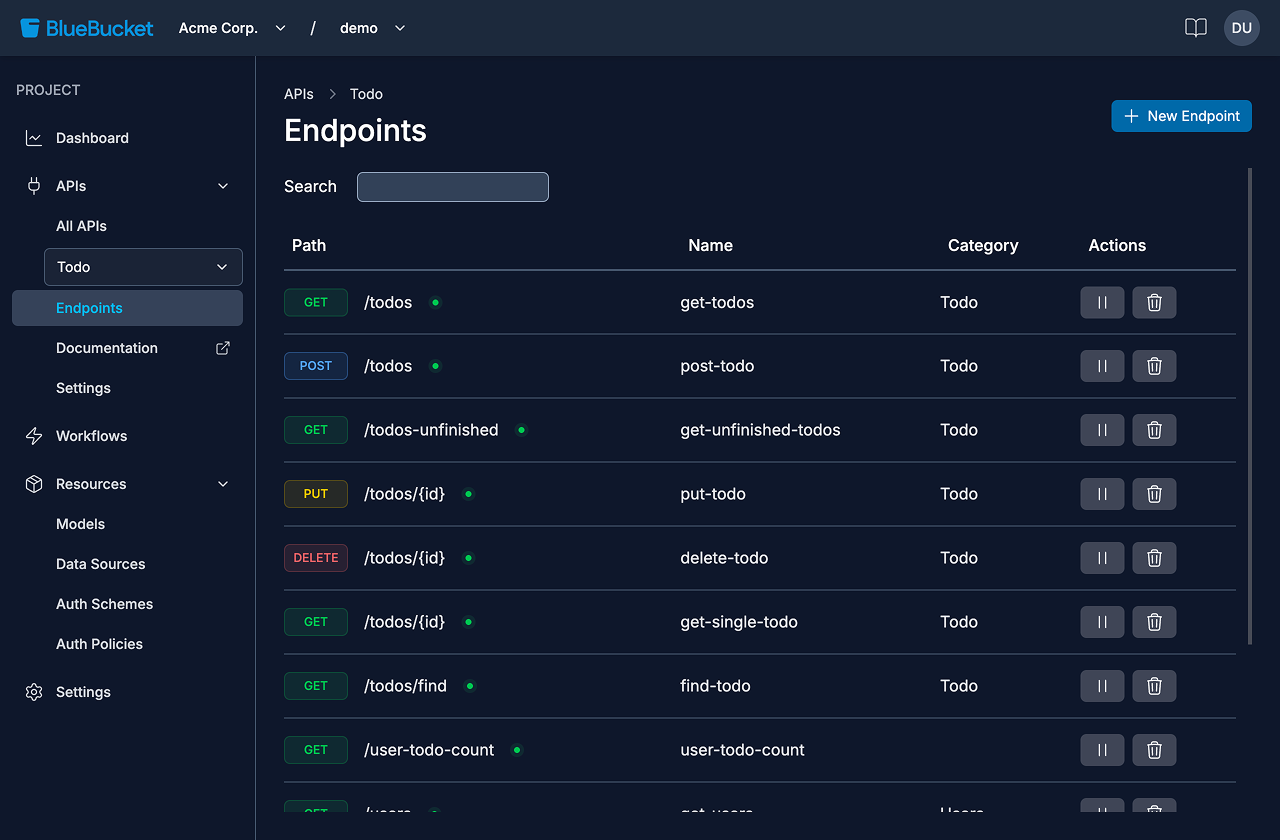
Task: Open the documentation book icon in the top bar
Action: (x=1196, y=28)
